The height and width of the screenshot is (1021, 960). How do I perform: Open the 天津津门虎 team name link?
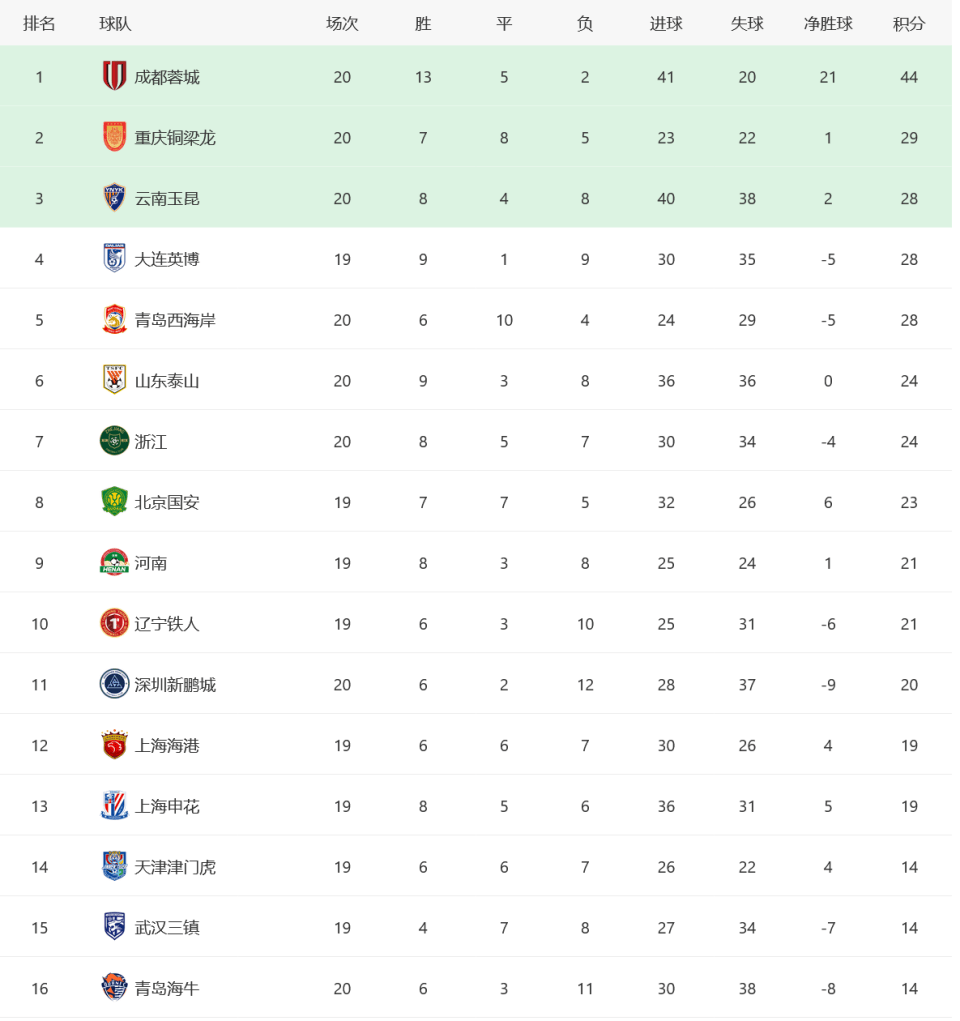click(x=175, y=867)
